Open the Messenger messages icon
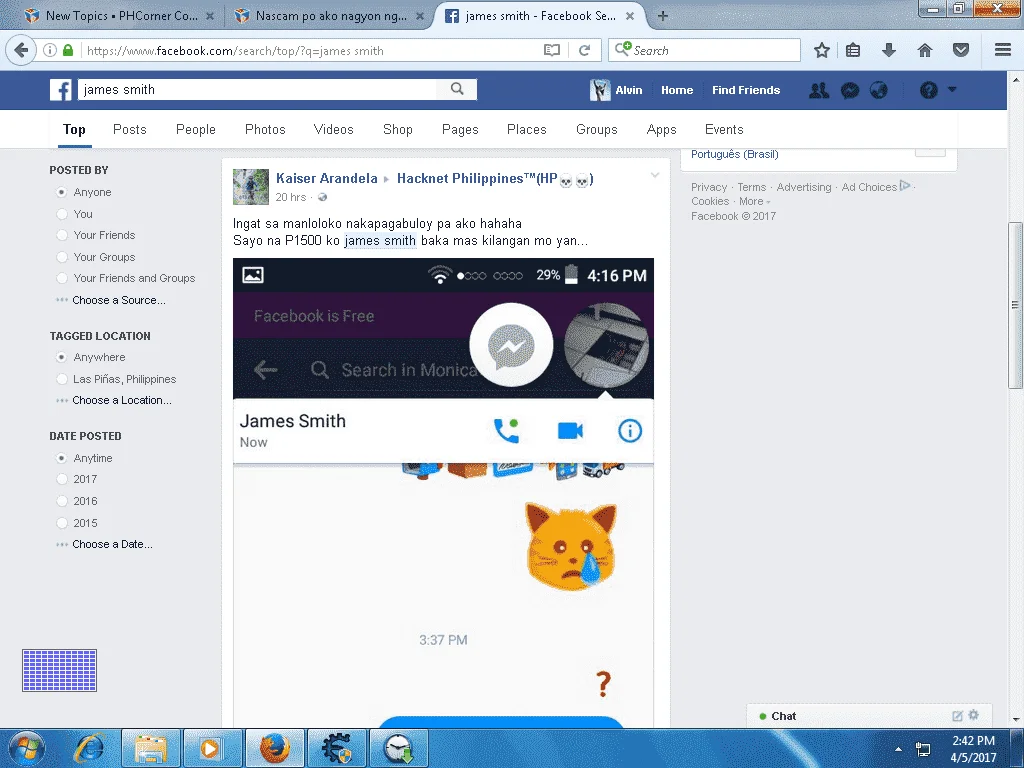The width and height of the screenshot is (1024, 768). pyautogui.click(x=850, y=90)
